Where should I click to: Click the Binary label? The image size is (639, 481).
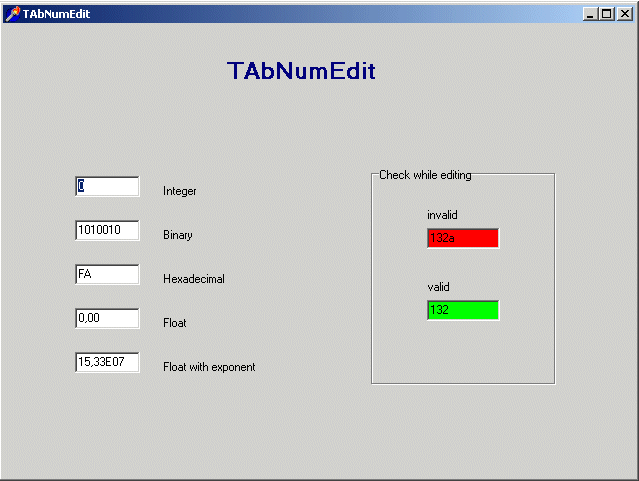178,235
